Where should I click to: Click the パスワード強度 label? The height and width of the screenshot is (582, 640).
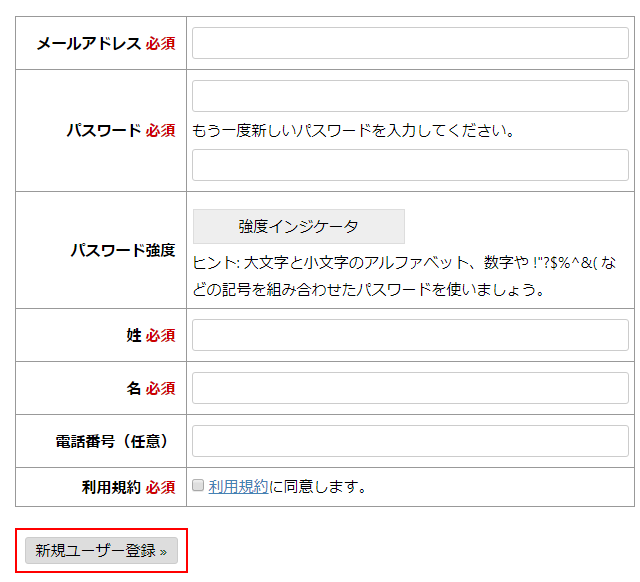pos(123,250)
